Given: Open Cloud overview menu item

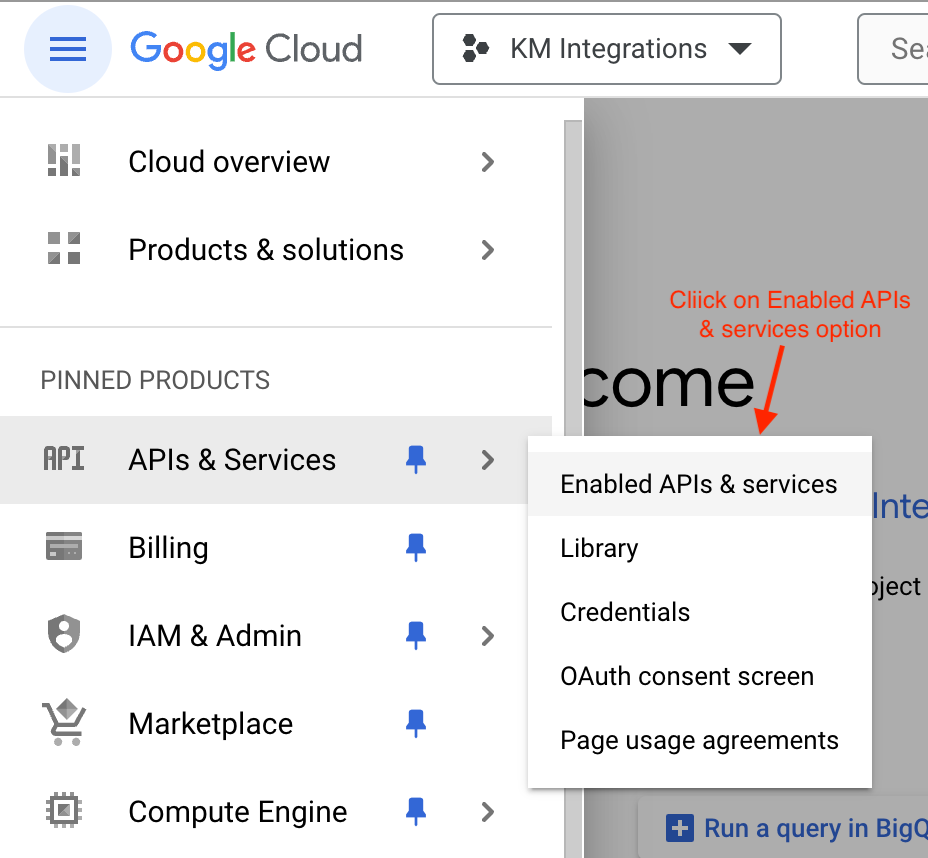Looking at the screenshot, I should click(276, 162).
